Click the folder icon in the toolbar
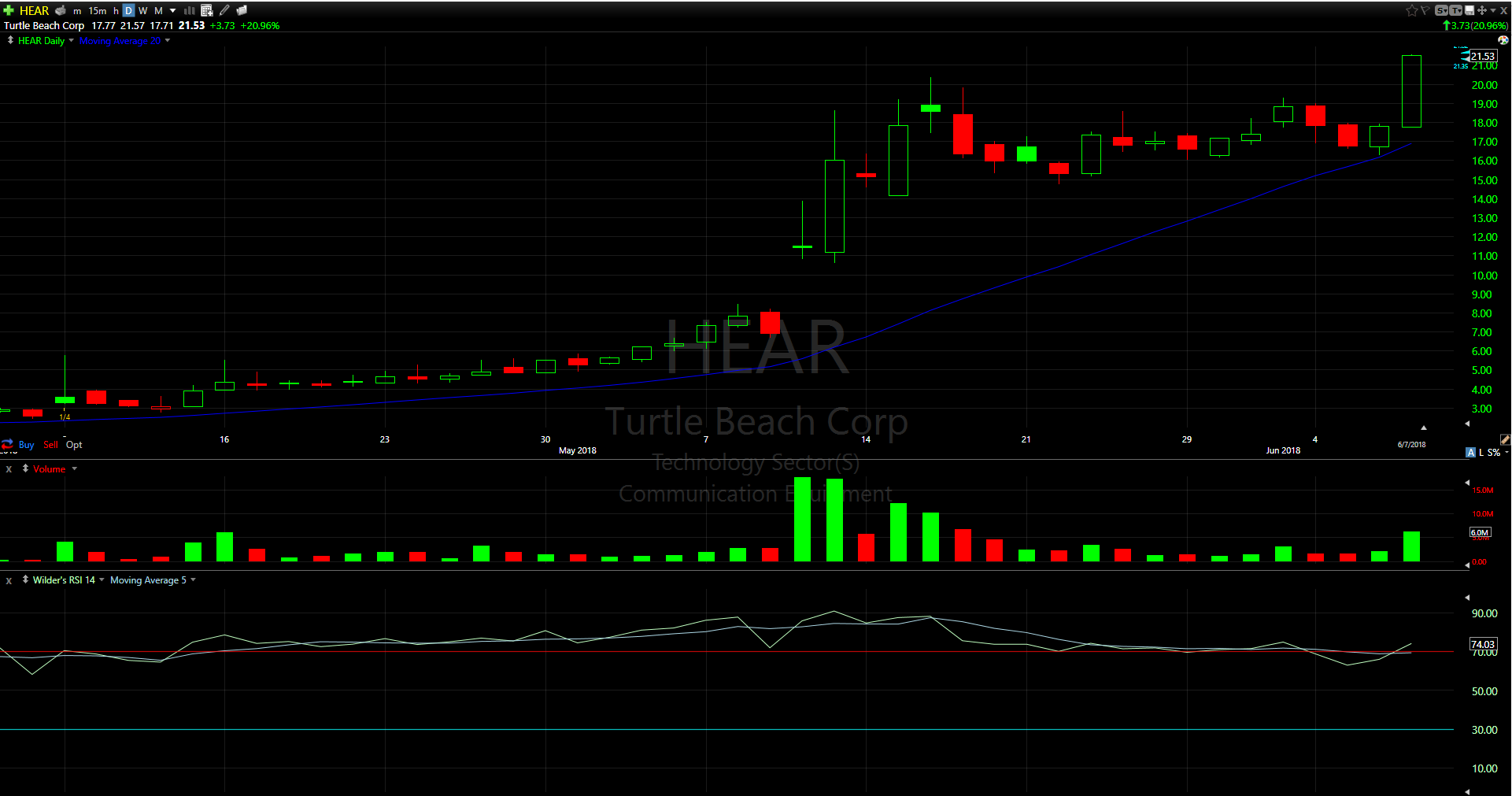Screen dimensions: 1512x796 pos(242,10)
